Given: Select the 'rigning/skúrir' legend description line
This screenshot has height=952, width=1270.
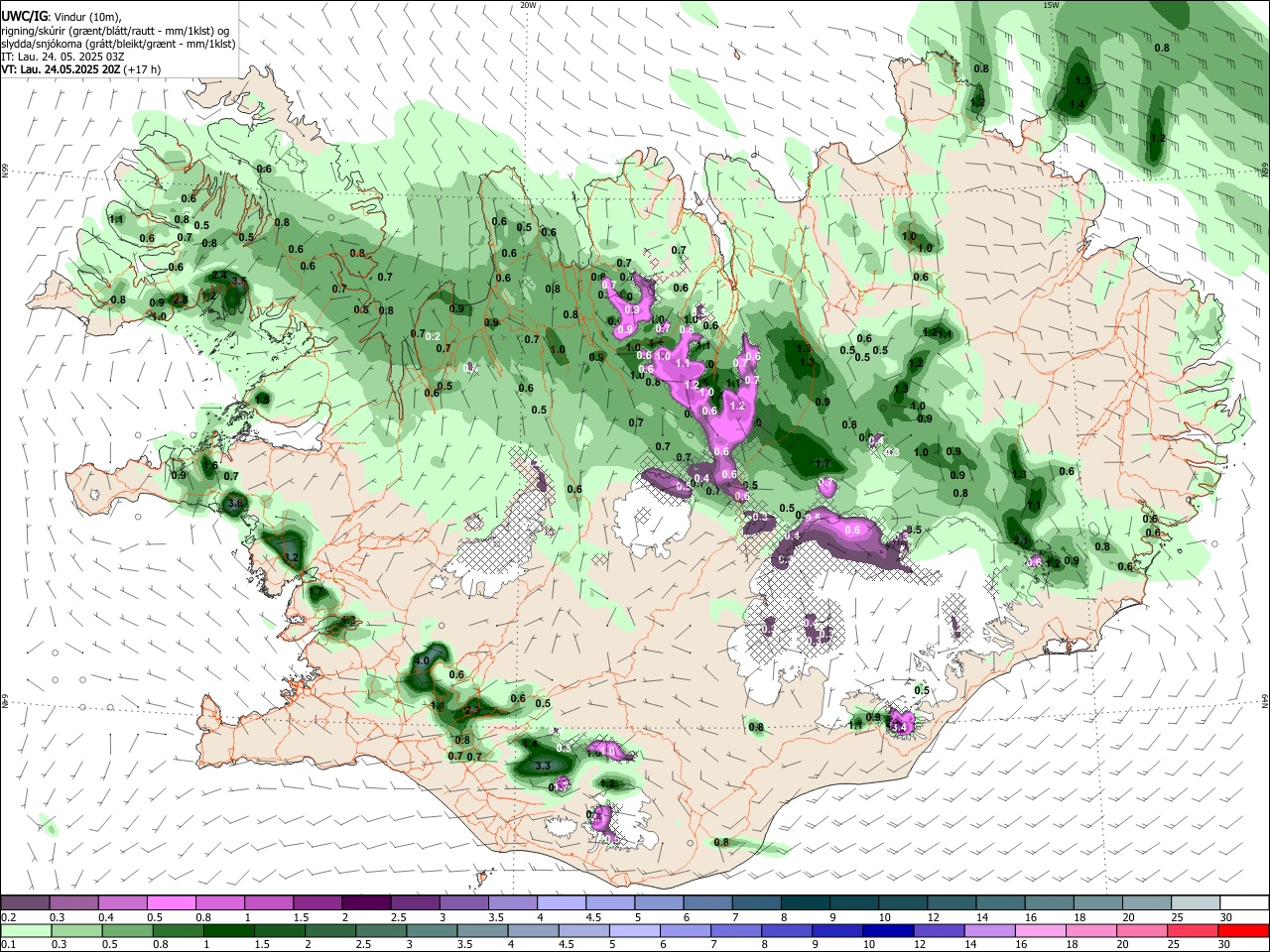Looking at the screenshot, I should [x=117, y=30].
